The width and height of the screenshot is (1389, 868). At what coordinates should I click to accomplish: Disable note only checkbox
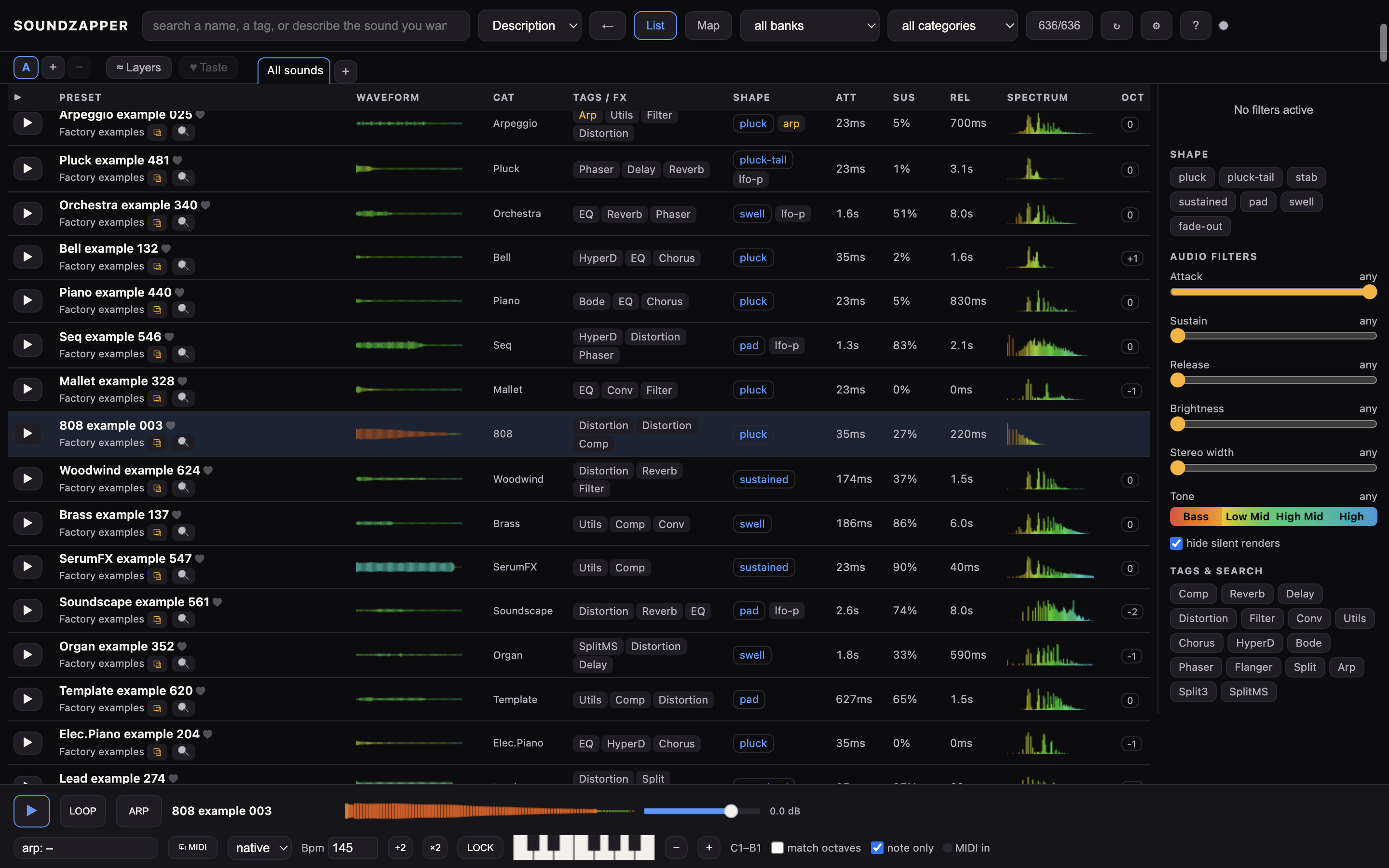tap(876, 848)
